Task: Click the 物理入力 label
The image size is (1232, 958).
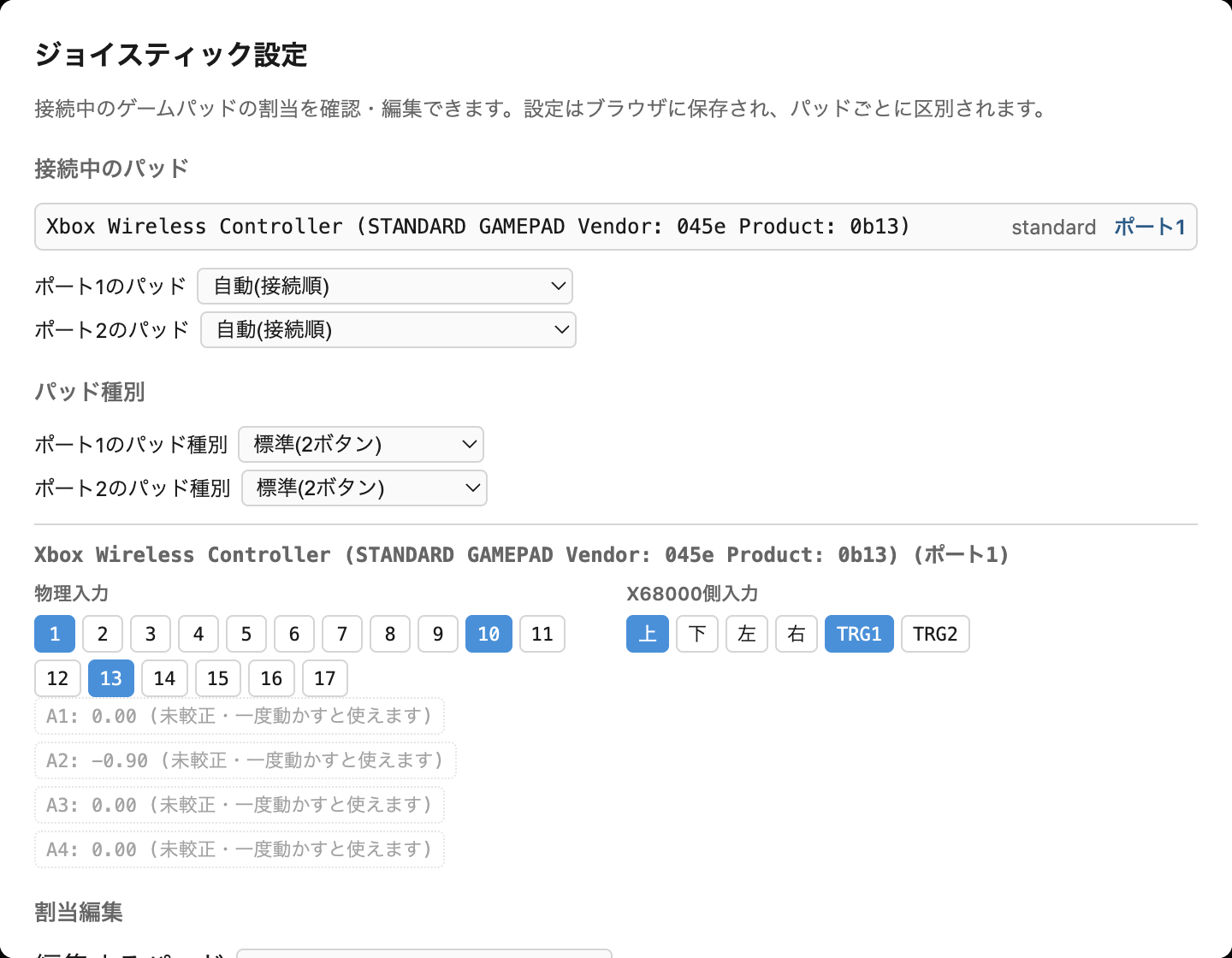Action: click(x=72, y=594)
